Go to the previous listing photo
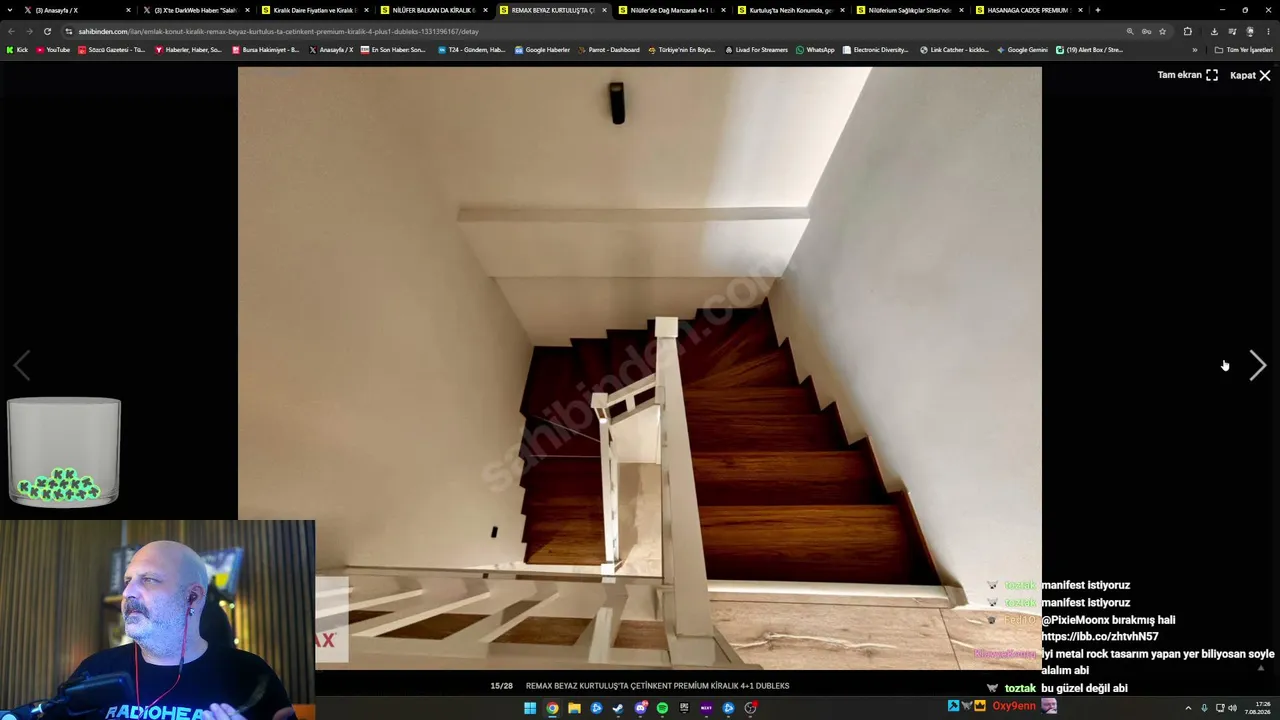Image resolution: width=1280 pixels, height=720 pixels. (x=22, y=366)
